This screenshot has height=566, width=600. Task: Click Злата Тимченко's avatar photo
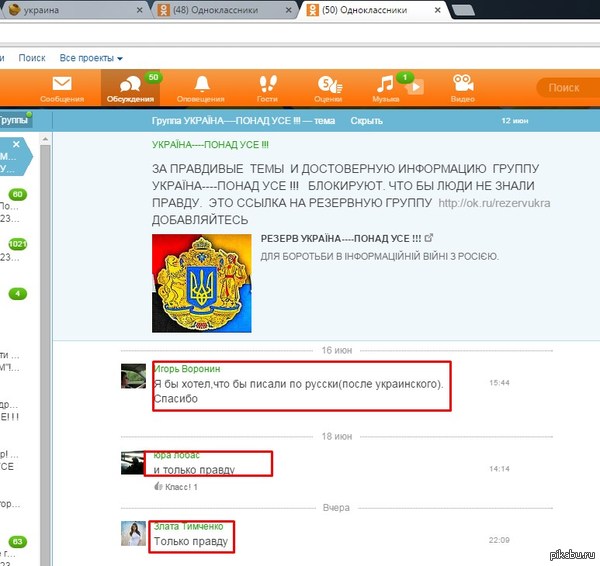coord(135,534)
